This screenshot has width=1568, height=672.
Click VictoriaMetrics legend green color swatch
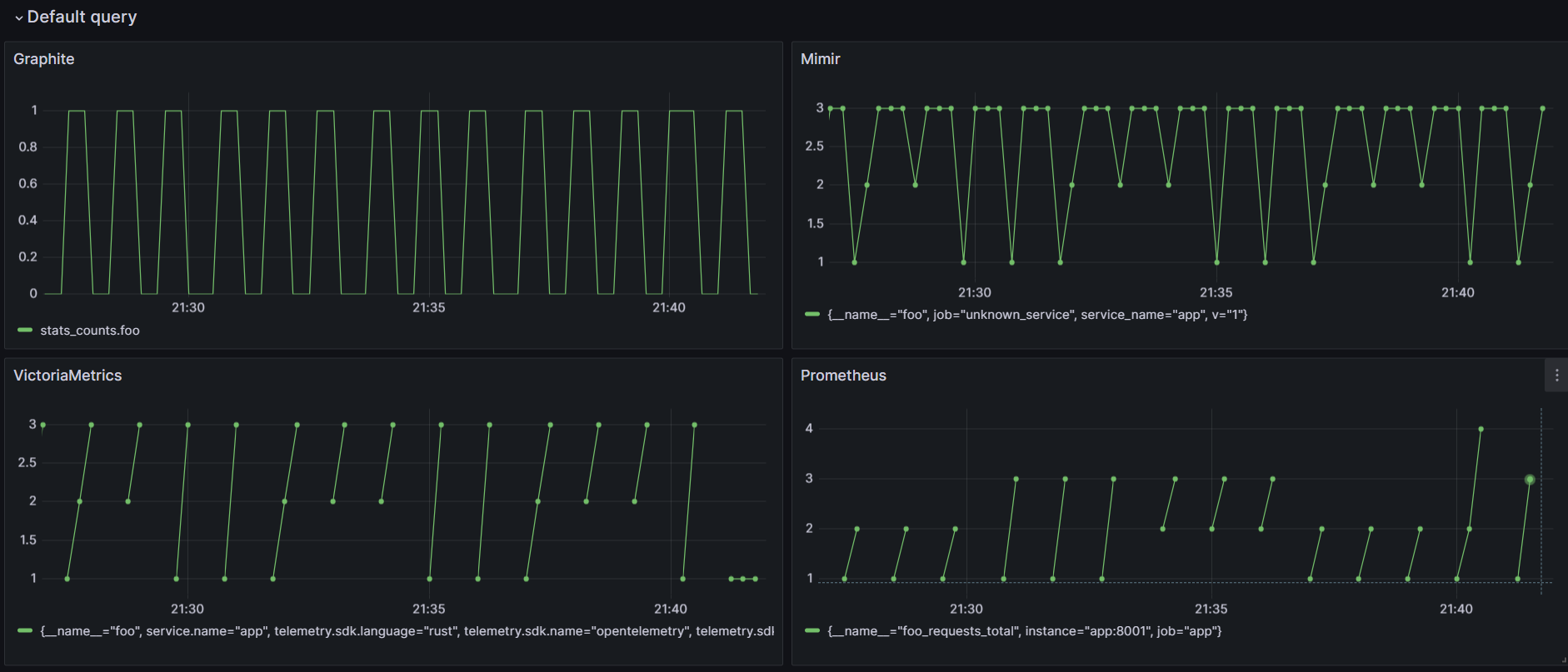(x=25, y=631)
